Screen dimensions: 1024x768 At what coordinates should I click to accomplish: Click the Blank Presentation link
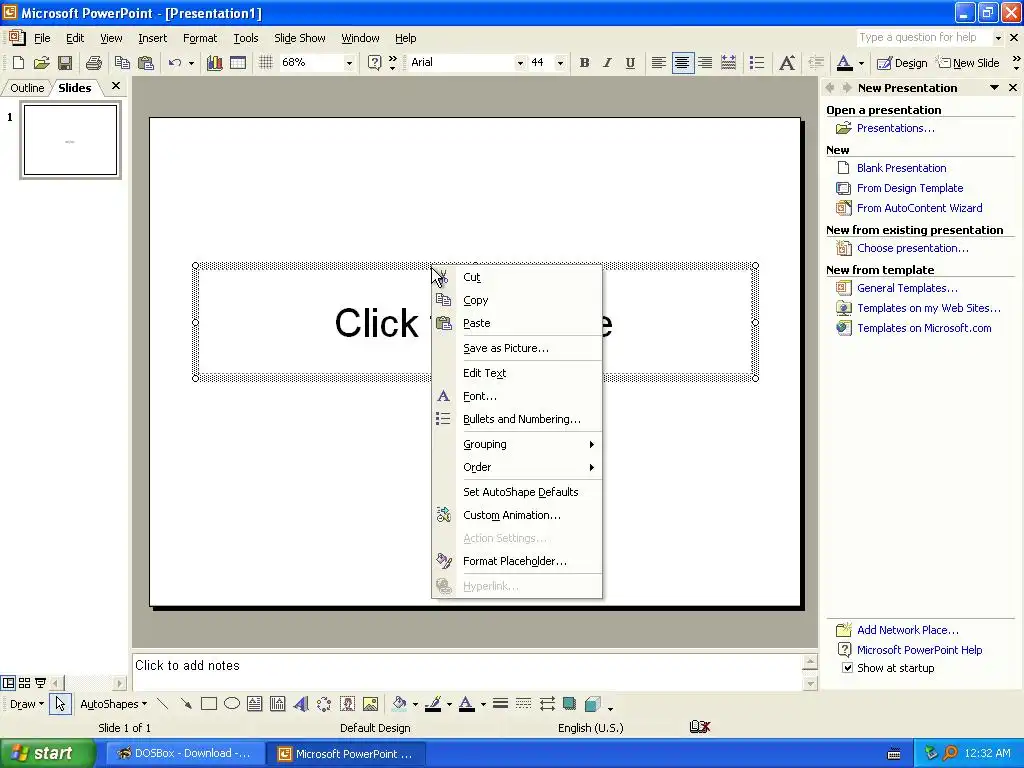pyautogui.click(x=901, y=168)
